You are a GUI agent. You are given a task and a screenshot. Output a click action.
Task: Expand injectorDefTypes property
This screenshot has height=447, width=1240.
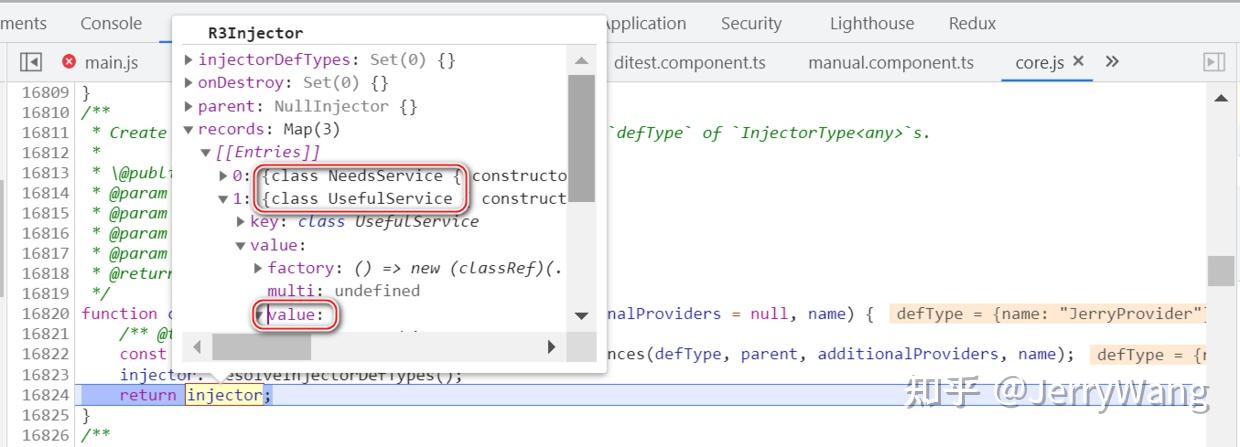[x=189, y=60]
